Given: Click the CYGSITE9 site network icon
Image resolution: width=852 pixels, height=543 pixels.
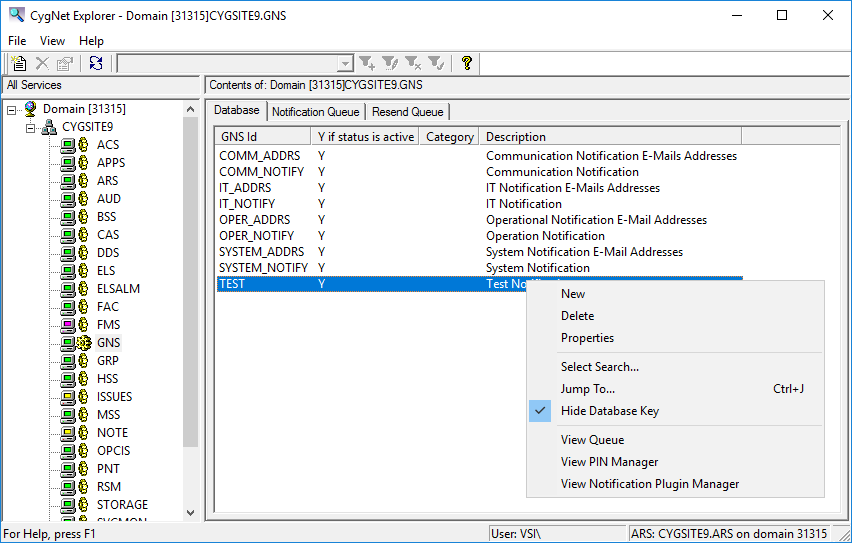Looking at the screenshot, I should 49,127.
